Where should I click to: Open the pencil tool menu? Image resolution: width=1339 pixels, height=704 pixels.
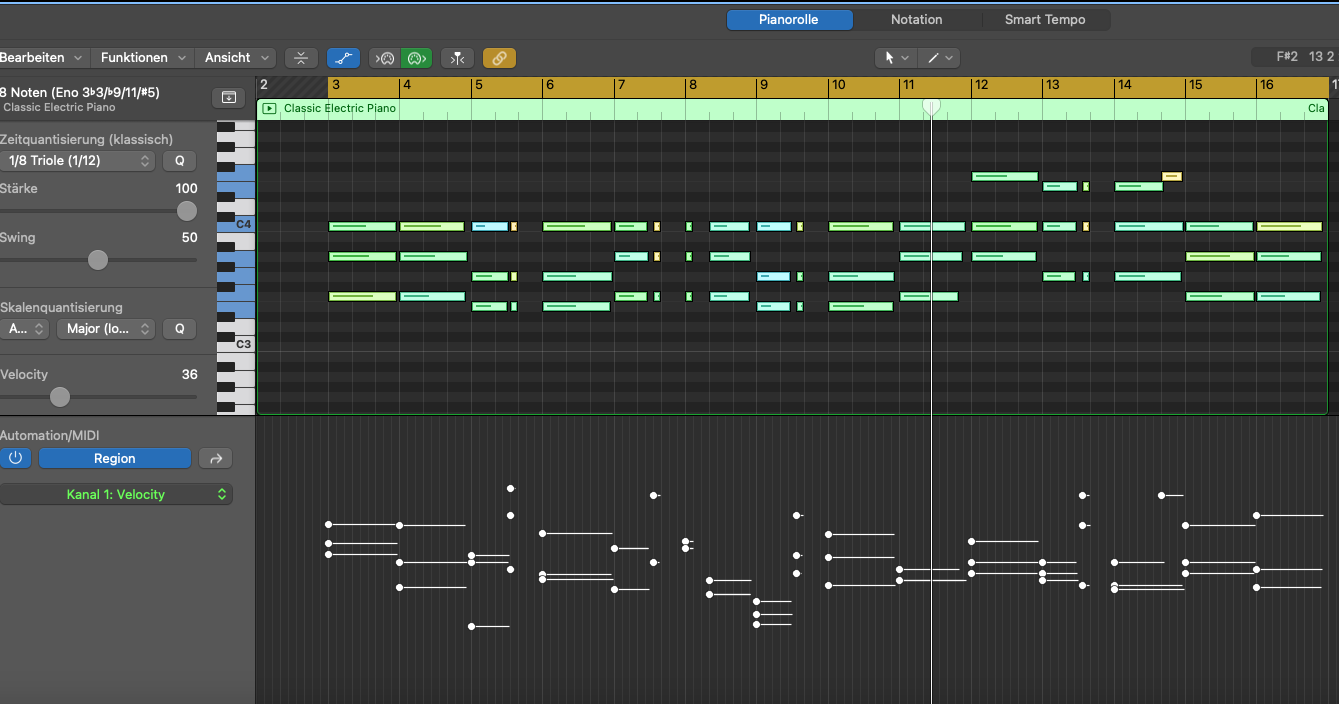[939, 58]
